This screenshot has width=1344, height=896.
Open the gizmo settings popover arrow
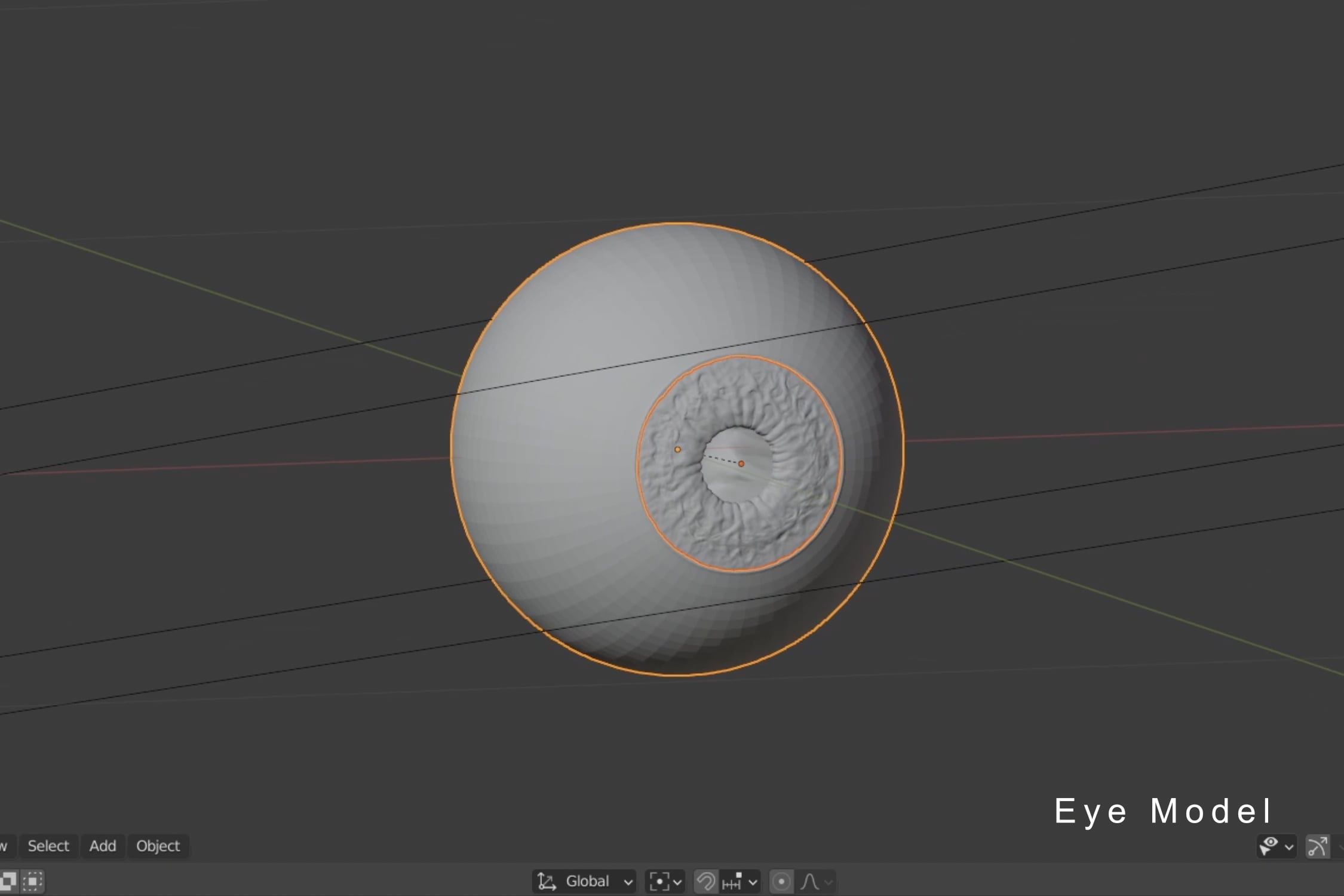tap(1289, 846)
